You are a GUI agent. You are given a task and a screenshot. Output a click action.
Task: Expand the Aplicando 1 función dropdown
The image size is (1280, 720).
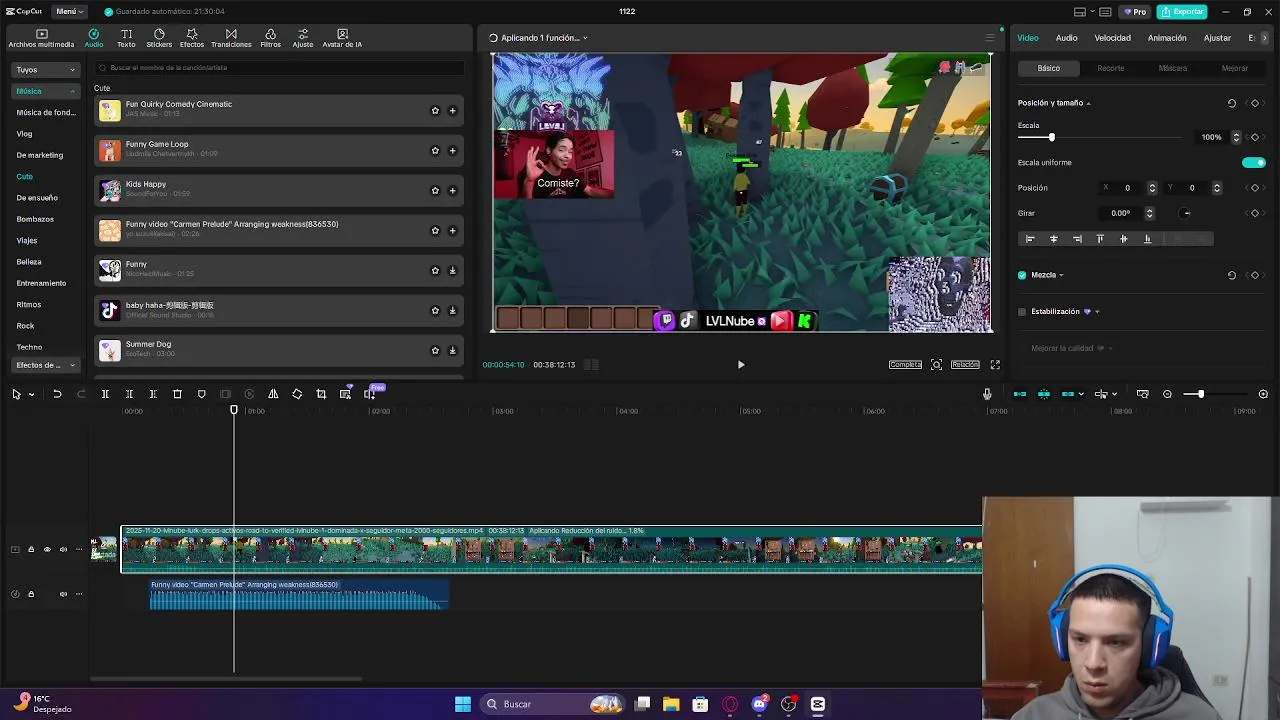click(x=585, y=38)
